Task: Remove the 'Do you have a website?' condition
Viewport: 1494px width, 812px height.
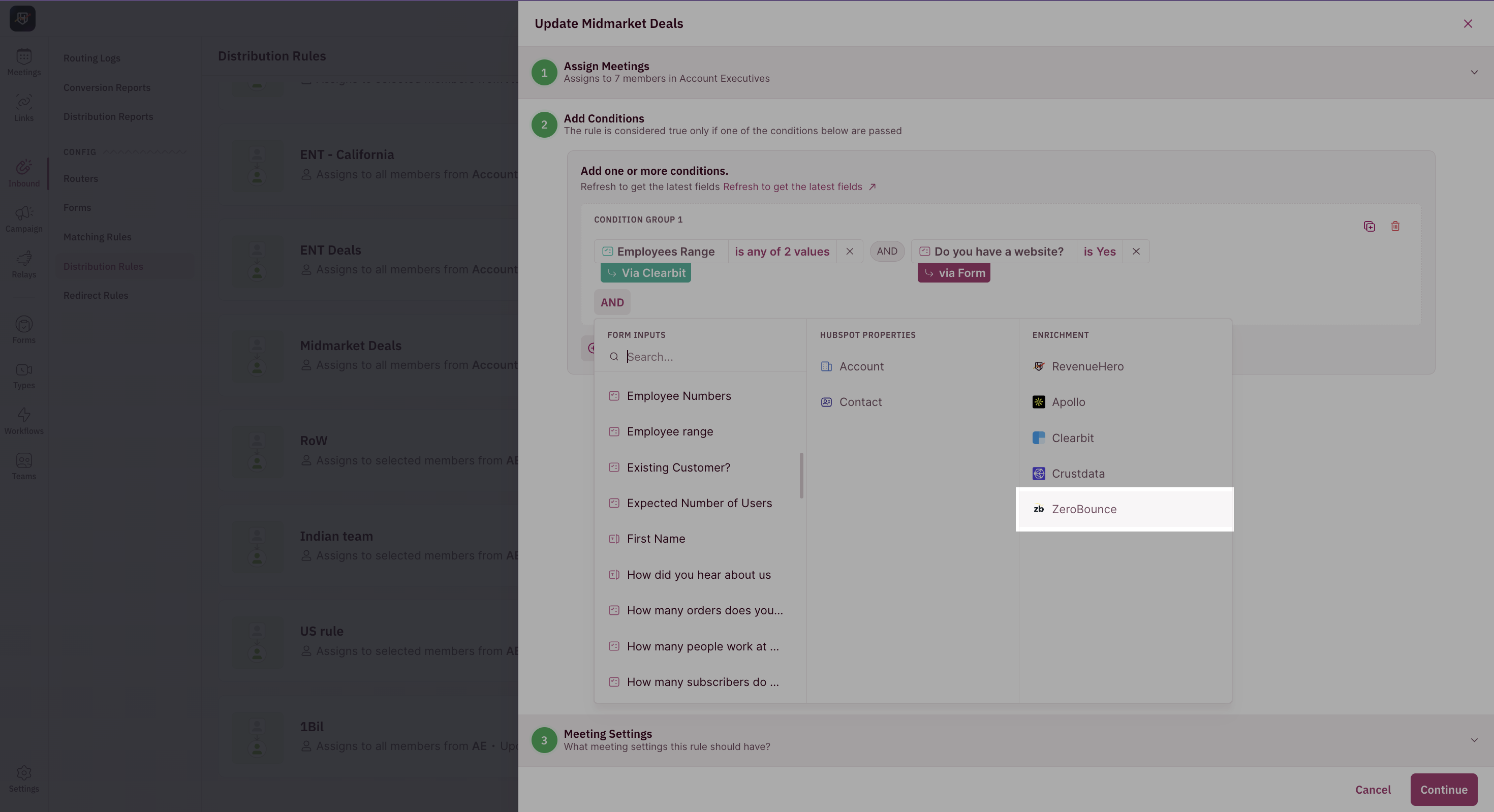Action: 1136,252
